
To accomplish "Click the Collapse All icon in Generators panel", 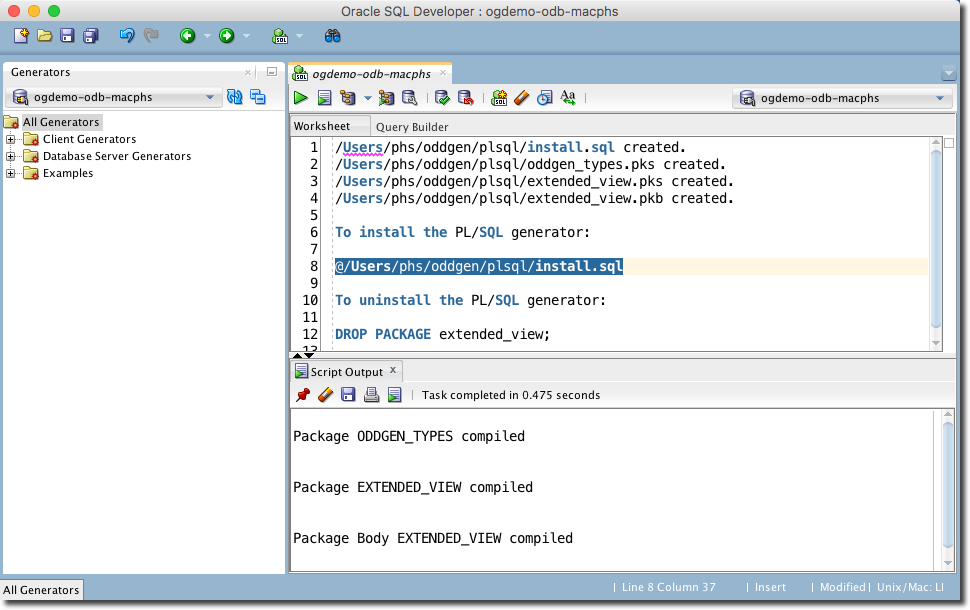I will point(258,97).
